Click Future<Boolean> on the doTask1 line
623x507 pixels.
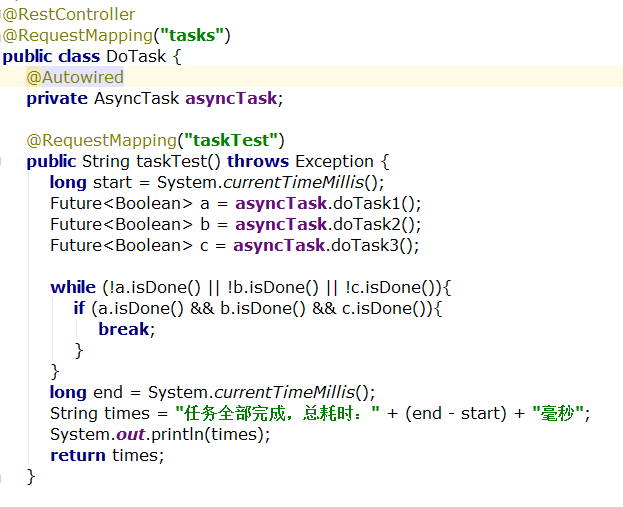pos(122,203)
